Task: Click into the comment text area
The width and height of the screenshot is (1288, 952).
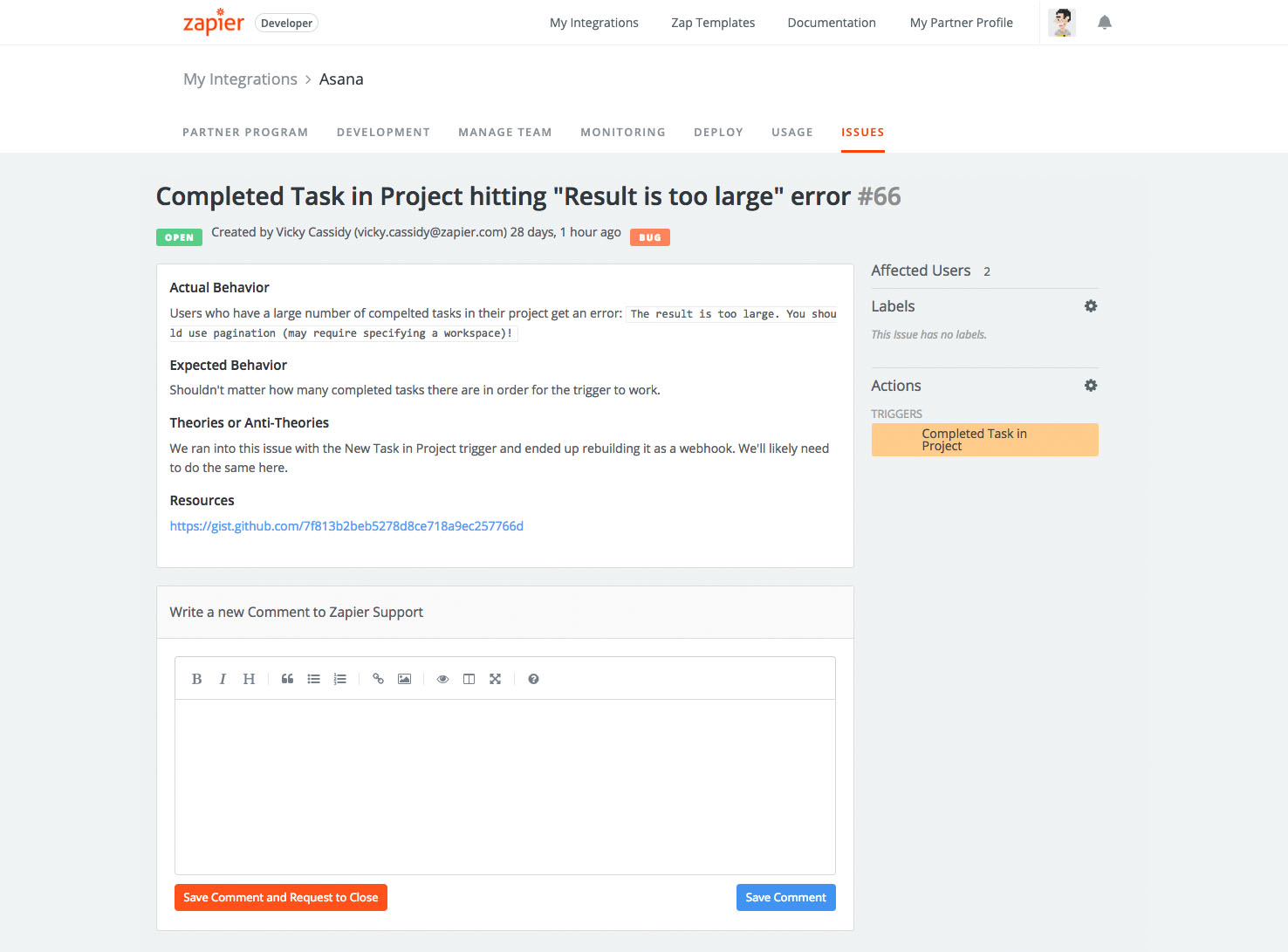Action: (505, 786)
